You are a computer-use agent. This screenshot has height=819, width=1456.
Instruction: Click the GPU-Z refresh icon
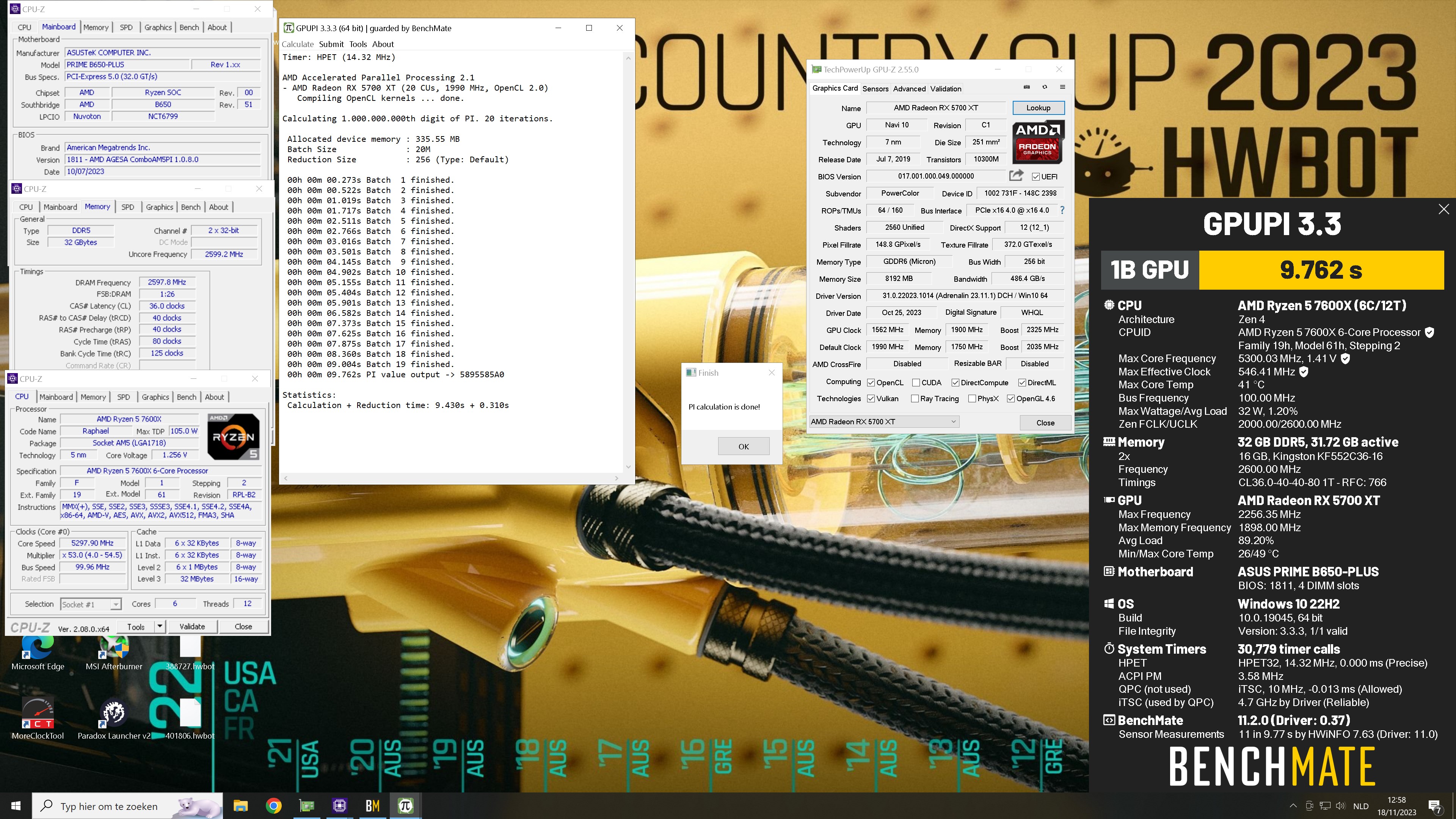tap(1045, 87)
